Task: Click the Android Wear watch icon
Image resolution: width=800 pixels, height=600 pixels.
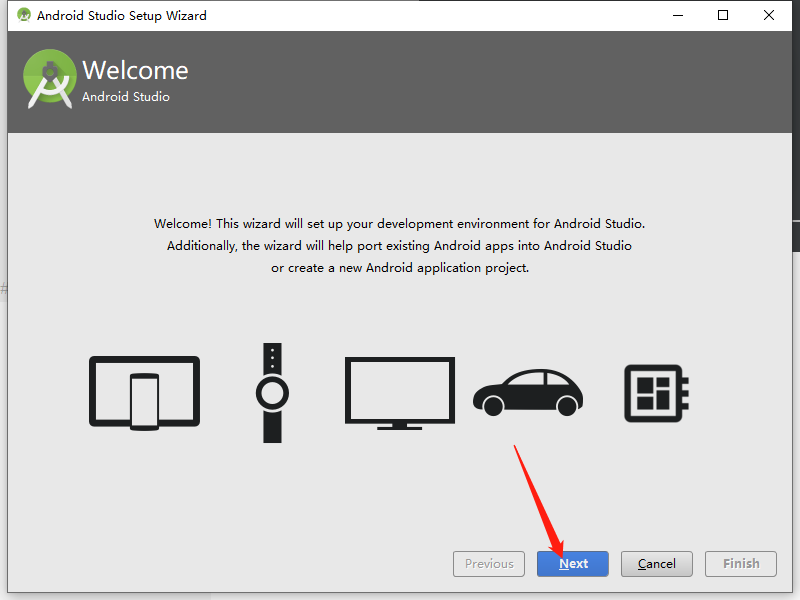Action: tap(272, 393)
